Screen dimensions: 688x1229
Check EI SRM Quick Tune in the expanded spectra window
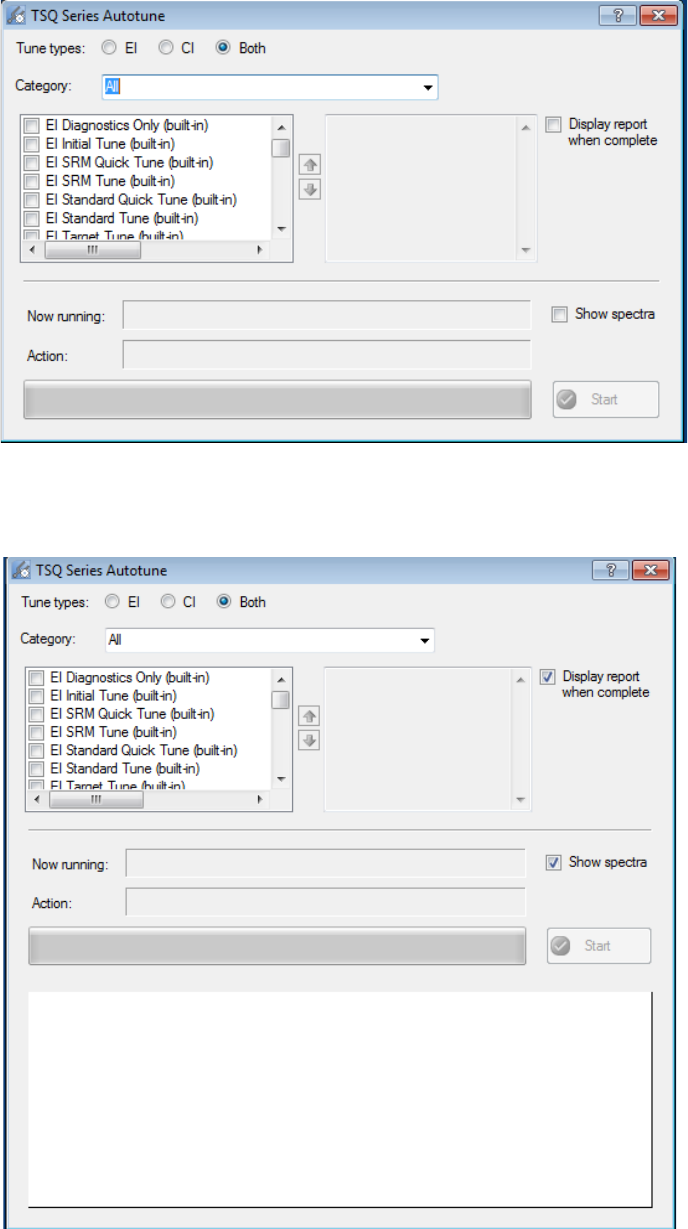(x=37, y=714)
